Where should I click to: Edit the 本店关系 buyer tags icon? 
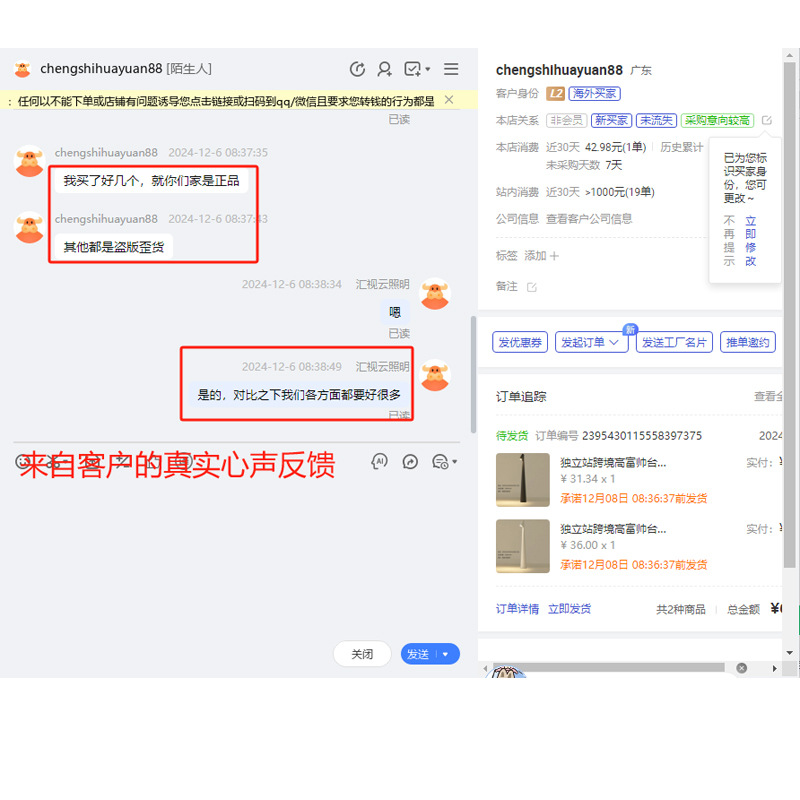(767, 121)
